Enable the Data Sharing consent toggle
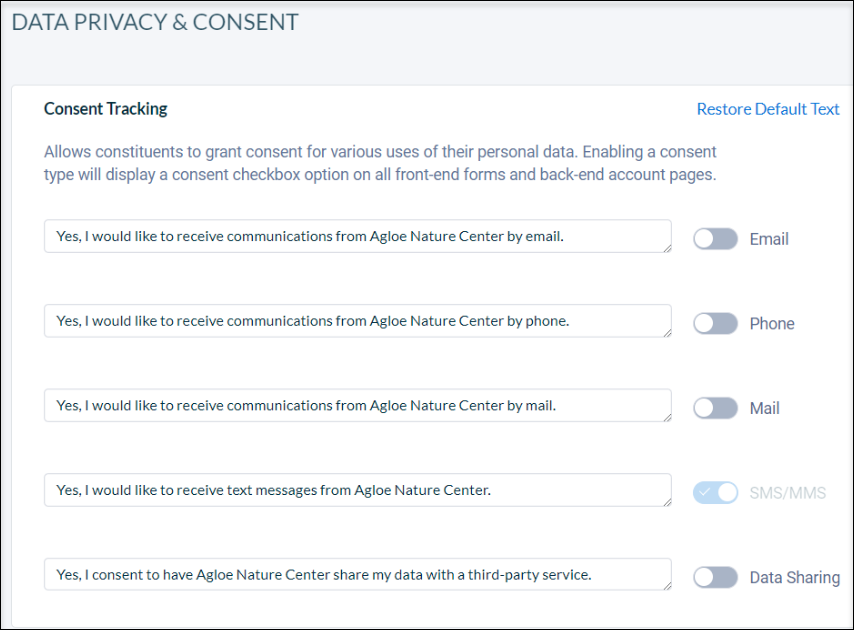Viewport: 854px width, 630px height. [715, 577]
